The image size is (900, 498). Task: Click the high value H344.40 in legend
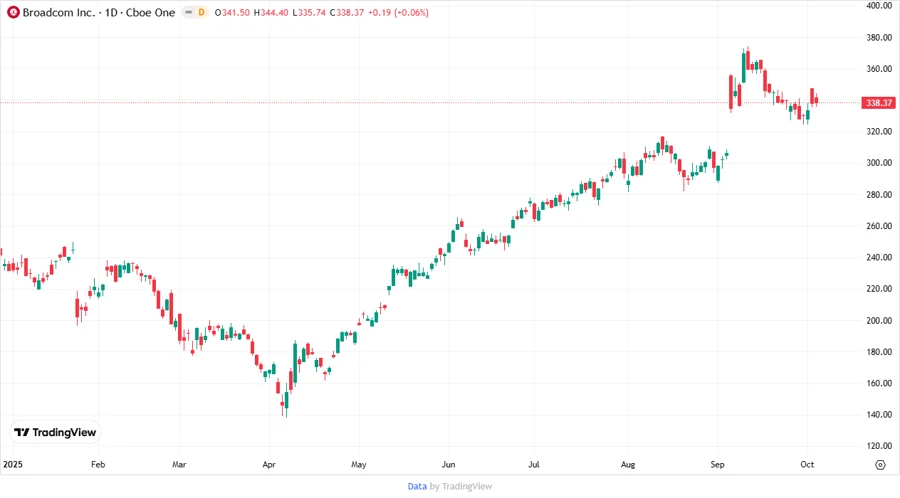click(x=272, y=12)
